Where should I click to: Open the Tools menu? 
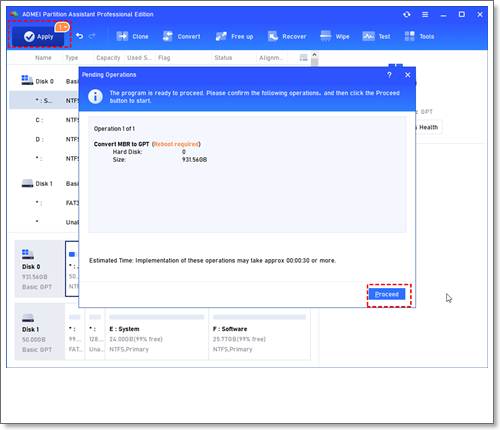419,36
